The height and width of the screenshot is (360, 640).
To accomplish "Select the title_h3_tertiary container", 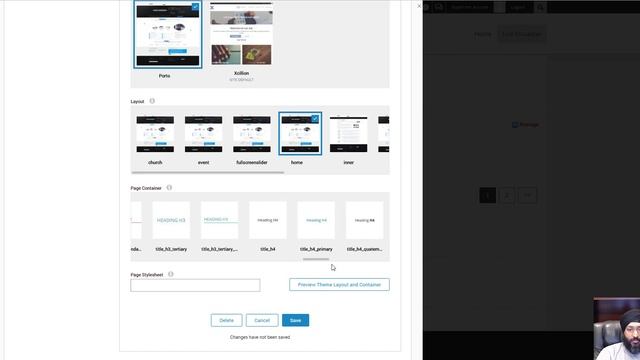I will 171,220.
